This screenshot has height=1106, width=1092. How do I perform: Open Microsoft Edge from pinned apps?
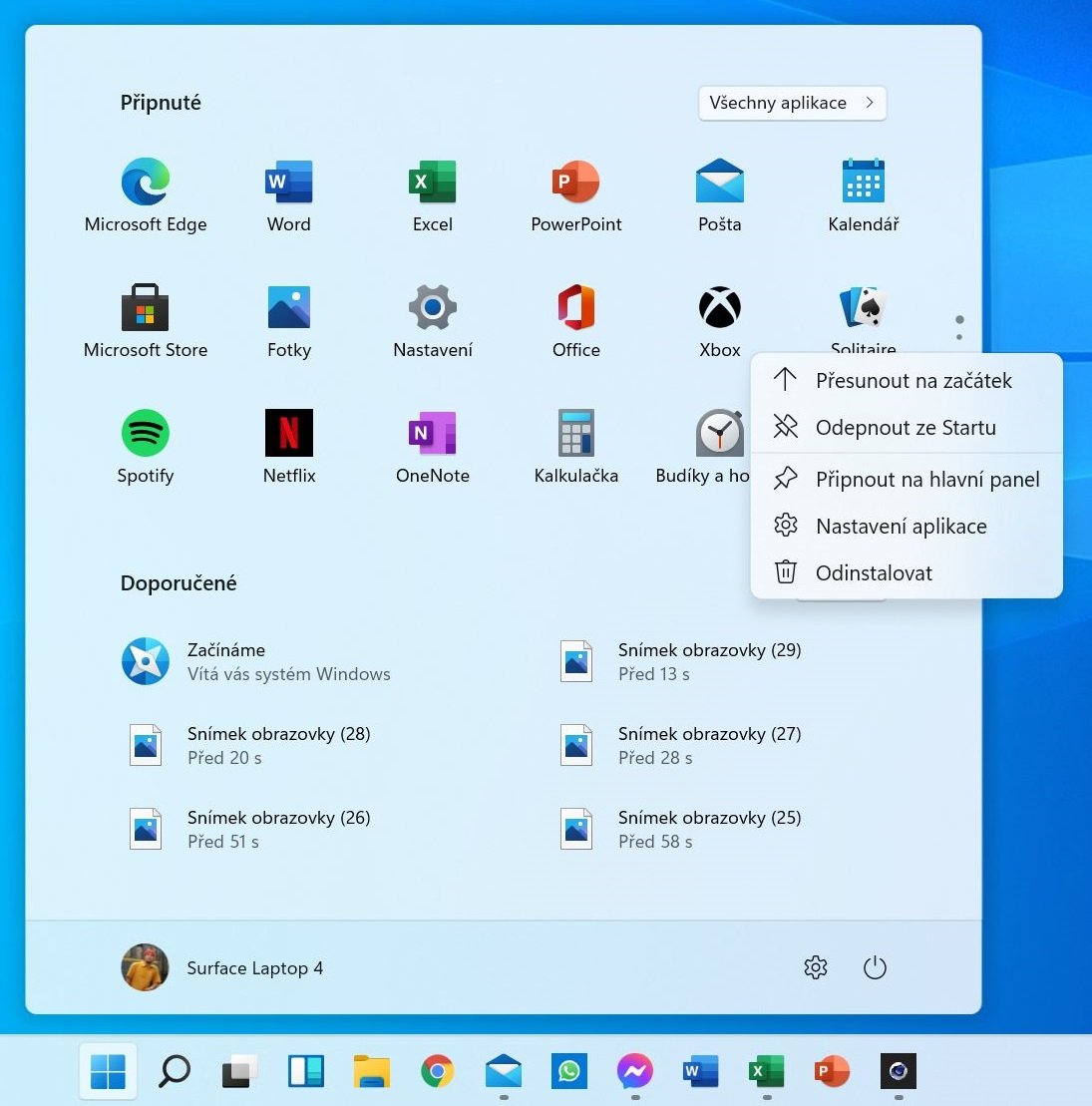[x=146, y=195]
